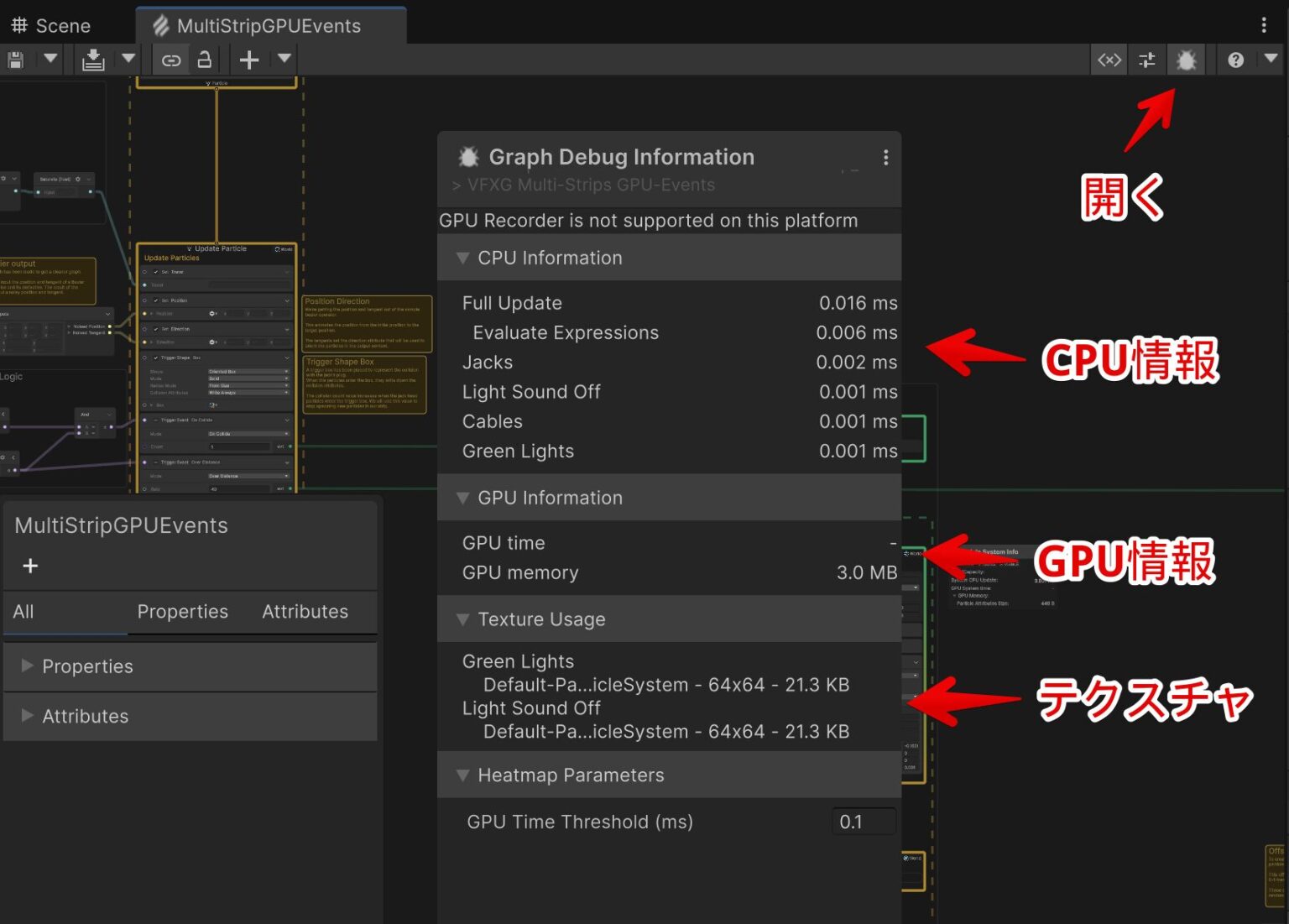Viewport: 1289px width, 924px height.
Task: Open help using the question mark icon
Action: (x=1235, y=60)
